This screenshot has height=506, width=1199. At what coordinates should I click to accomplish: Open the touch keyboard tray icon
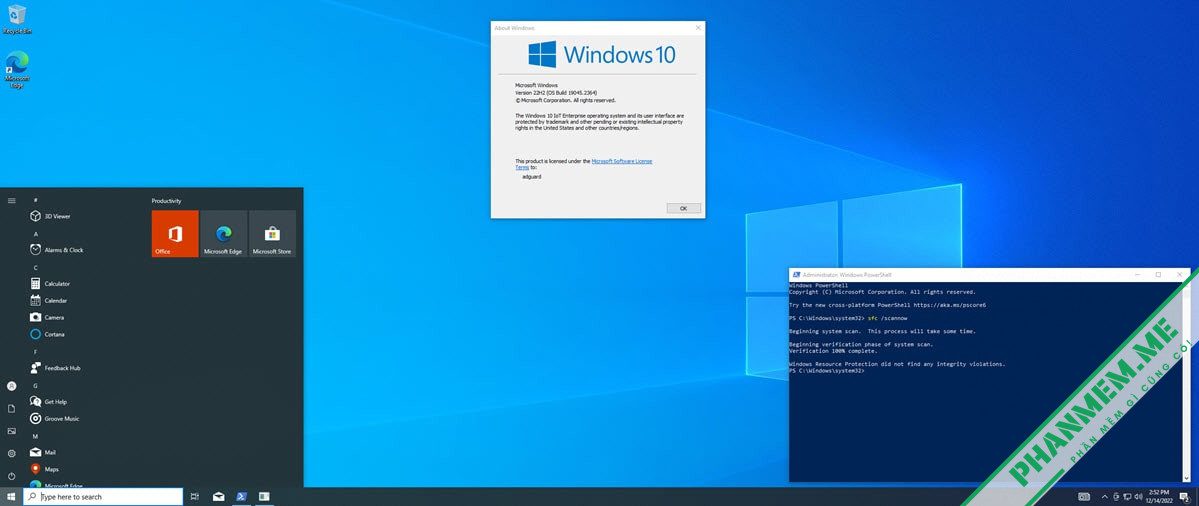point(1084,497)
